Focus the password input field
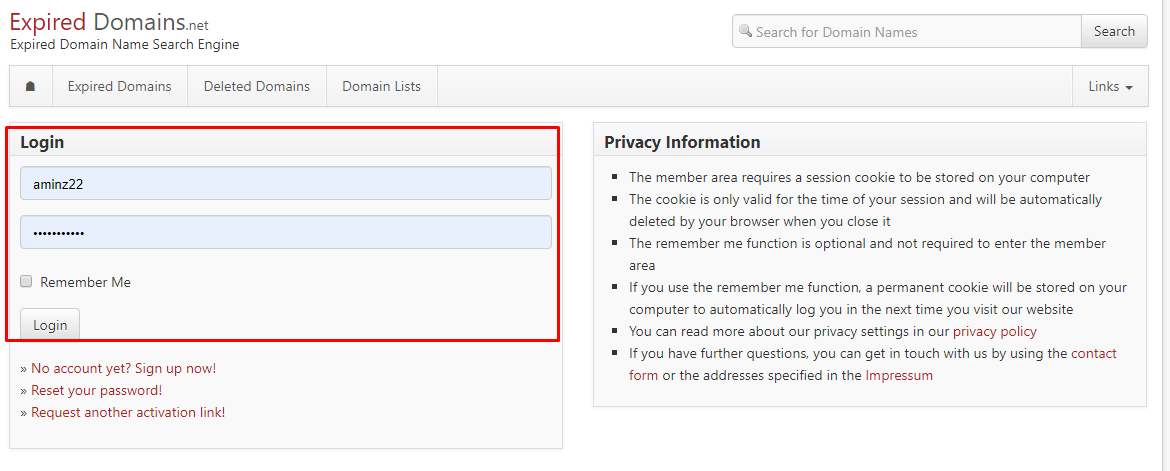1170x471 pixels. (285, 232)
